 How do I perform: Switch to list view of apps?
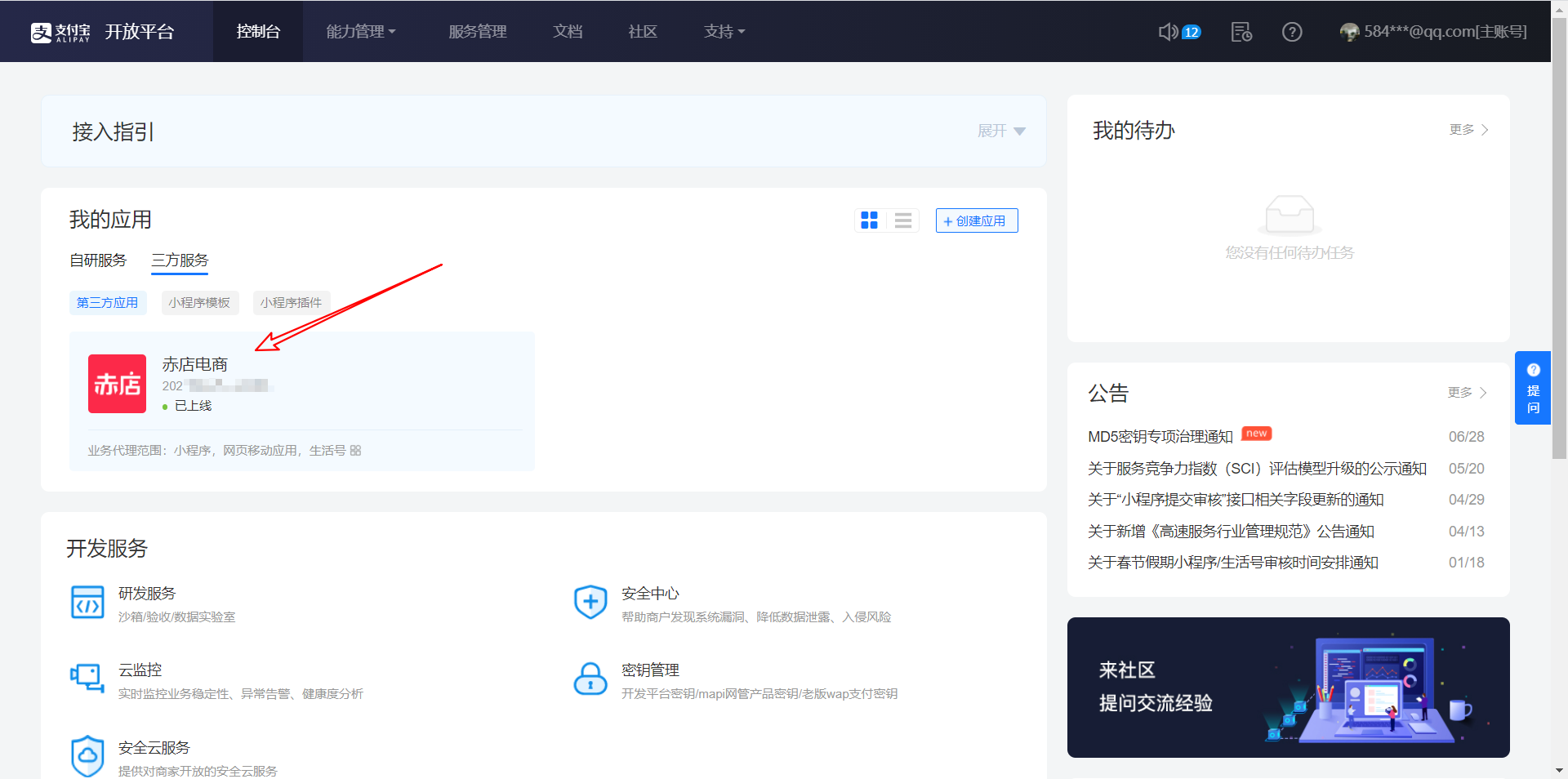click(x=903, y=220)
